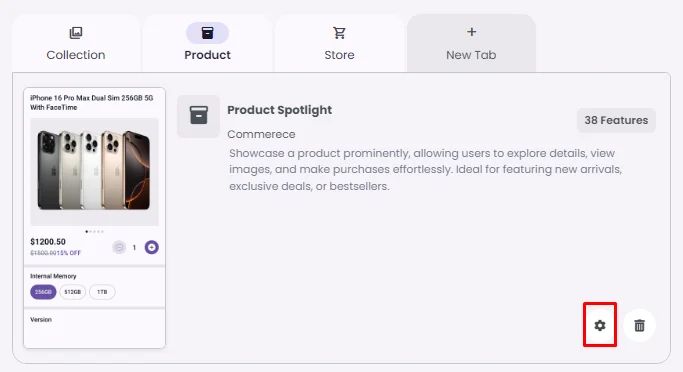
Task: Select the 1TB memory option
Action: 102,292
